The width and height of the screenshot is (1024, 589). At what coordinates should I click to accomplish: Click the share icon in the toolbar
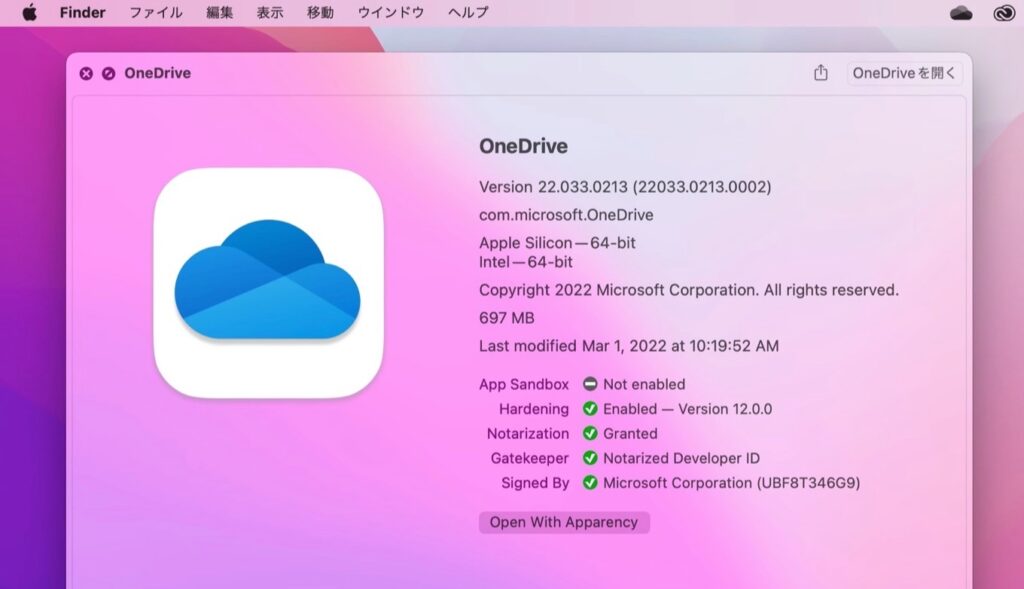click(x=822, y=73)
